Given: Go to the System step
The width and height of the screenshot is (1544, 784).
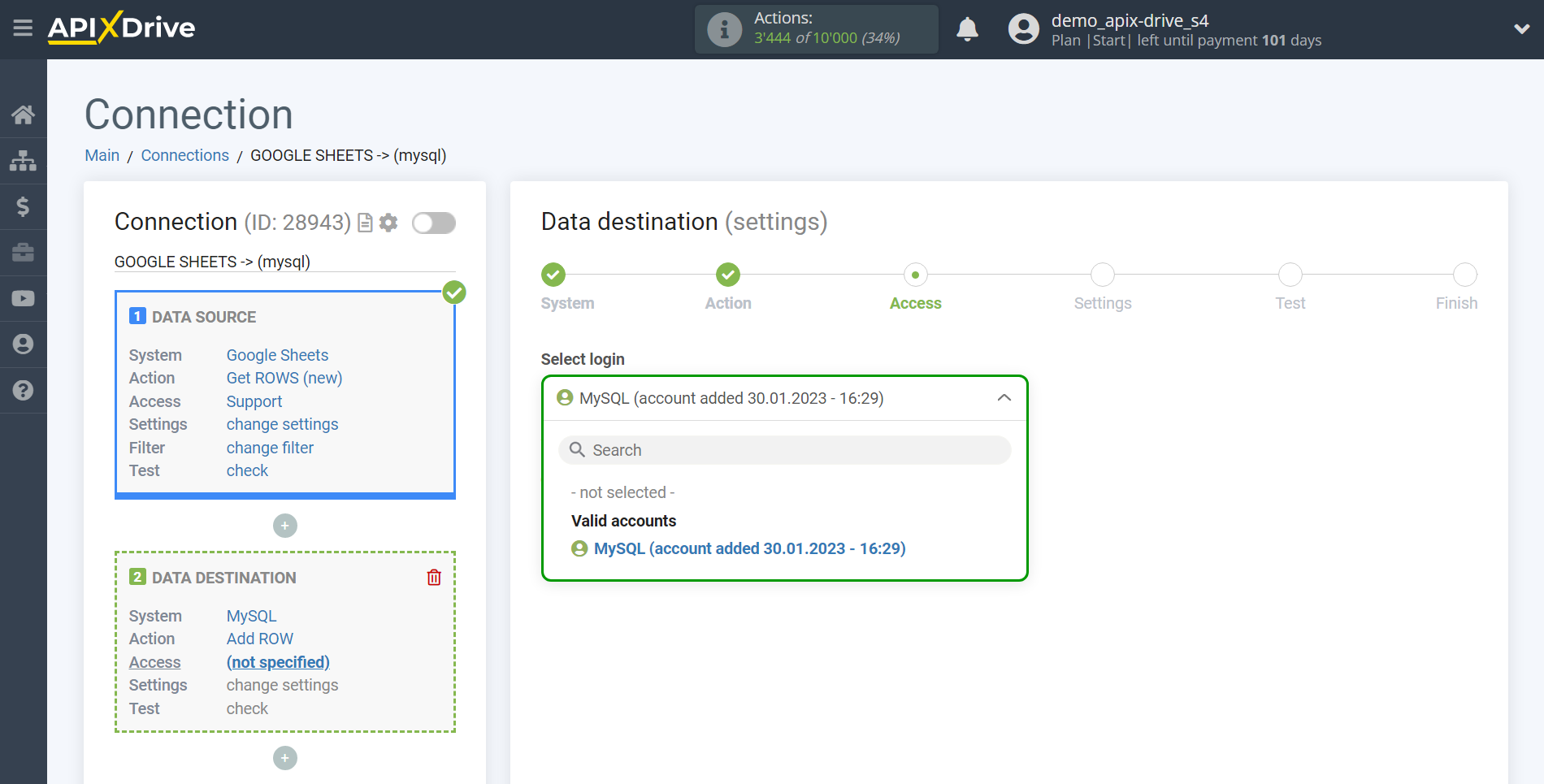Looking at the screenshot, I should point(553,275).
